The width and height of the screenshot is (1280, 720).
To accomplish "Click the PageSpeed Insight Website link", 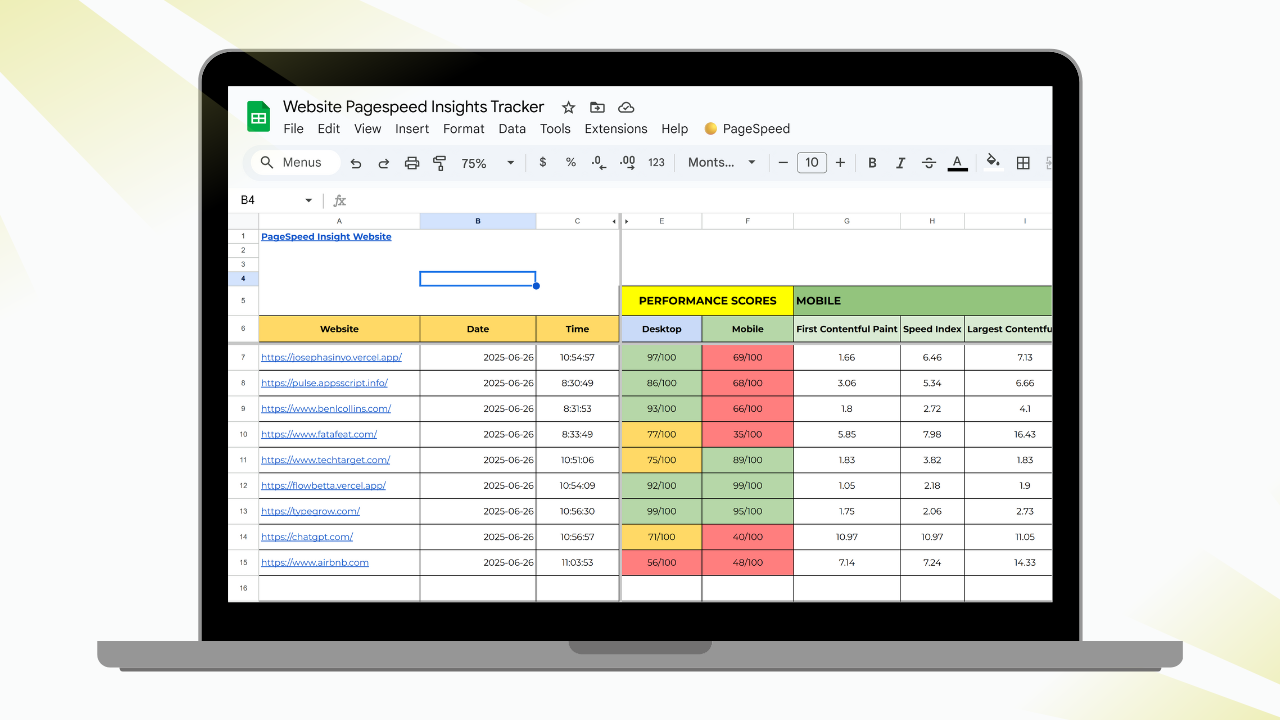I will click(x=326, y=237).
